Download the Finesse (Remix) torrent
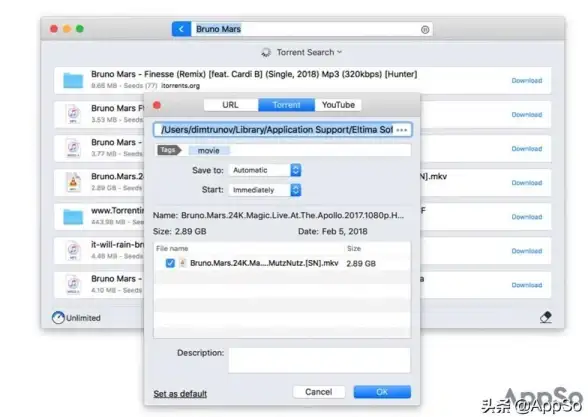Viewport: 588px width, 417px height. coord(527,81)
